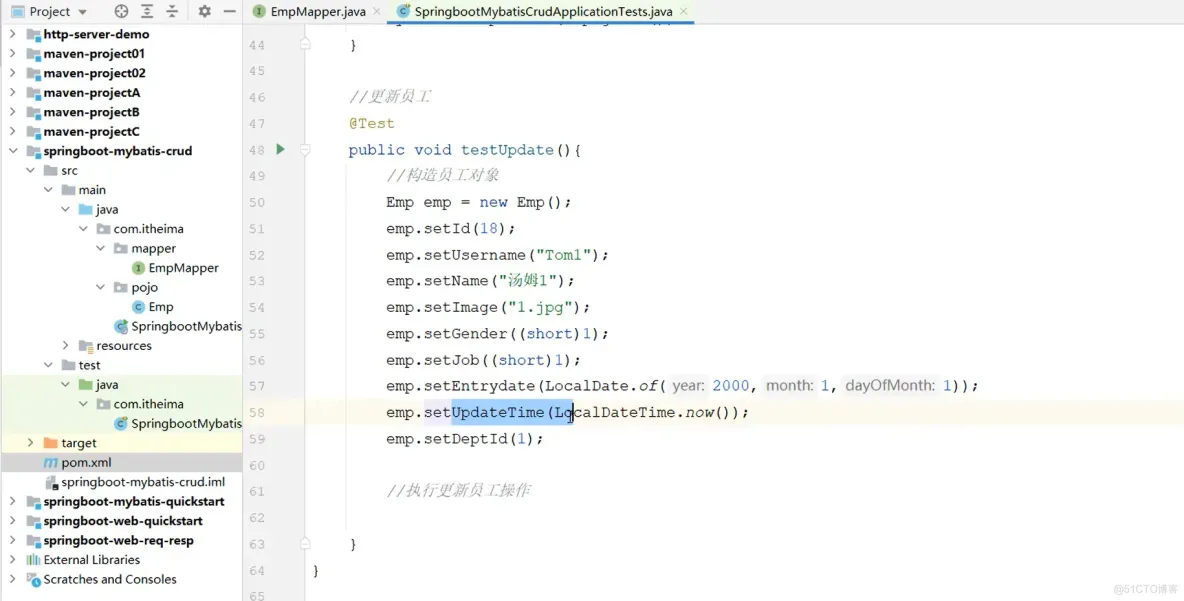This screenshot has width=1184, height=601.
Task: Place cursor on empty line 62
Action: (x=744, y=517)
